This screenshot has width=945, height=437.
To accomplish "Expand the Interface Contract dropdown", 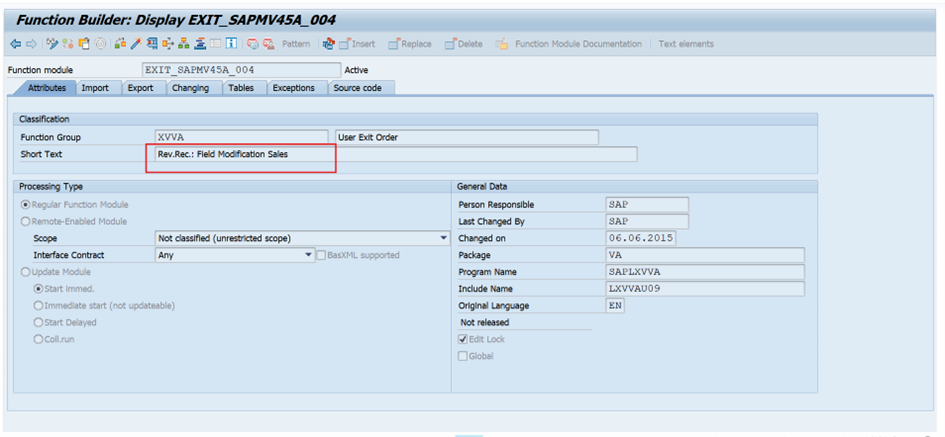I will coord(309,256).
